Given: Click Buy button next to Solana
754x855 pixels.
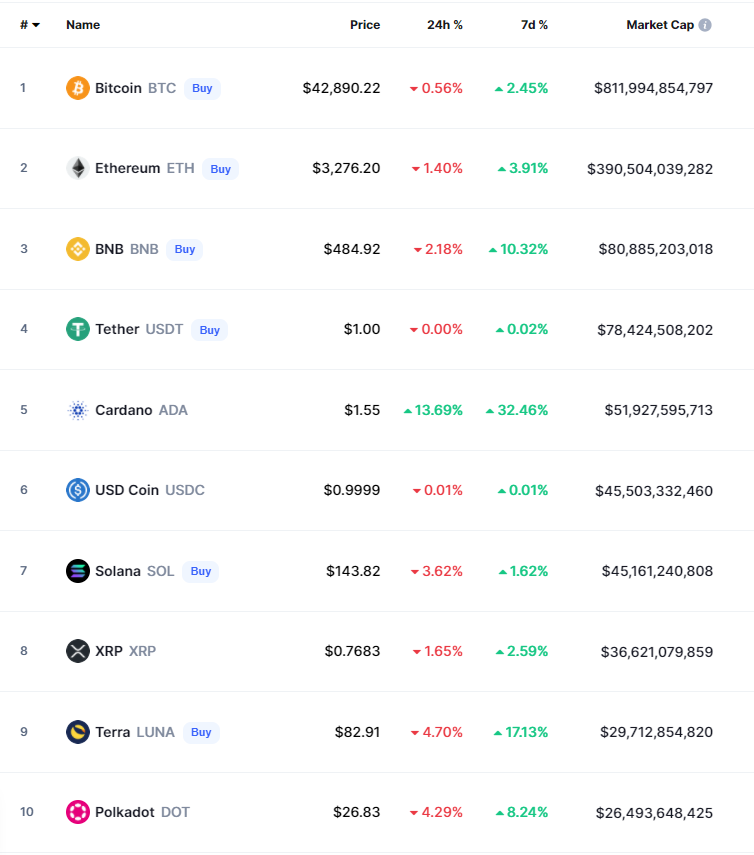Looking at the screenshot, I should coord(201,571).
